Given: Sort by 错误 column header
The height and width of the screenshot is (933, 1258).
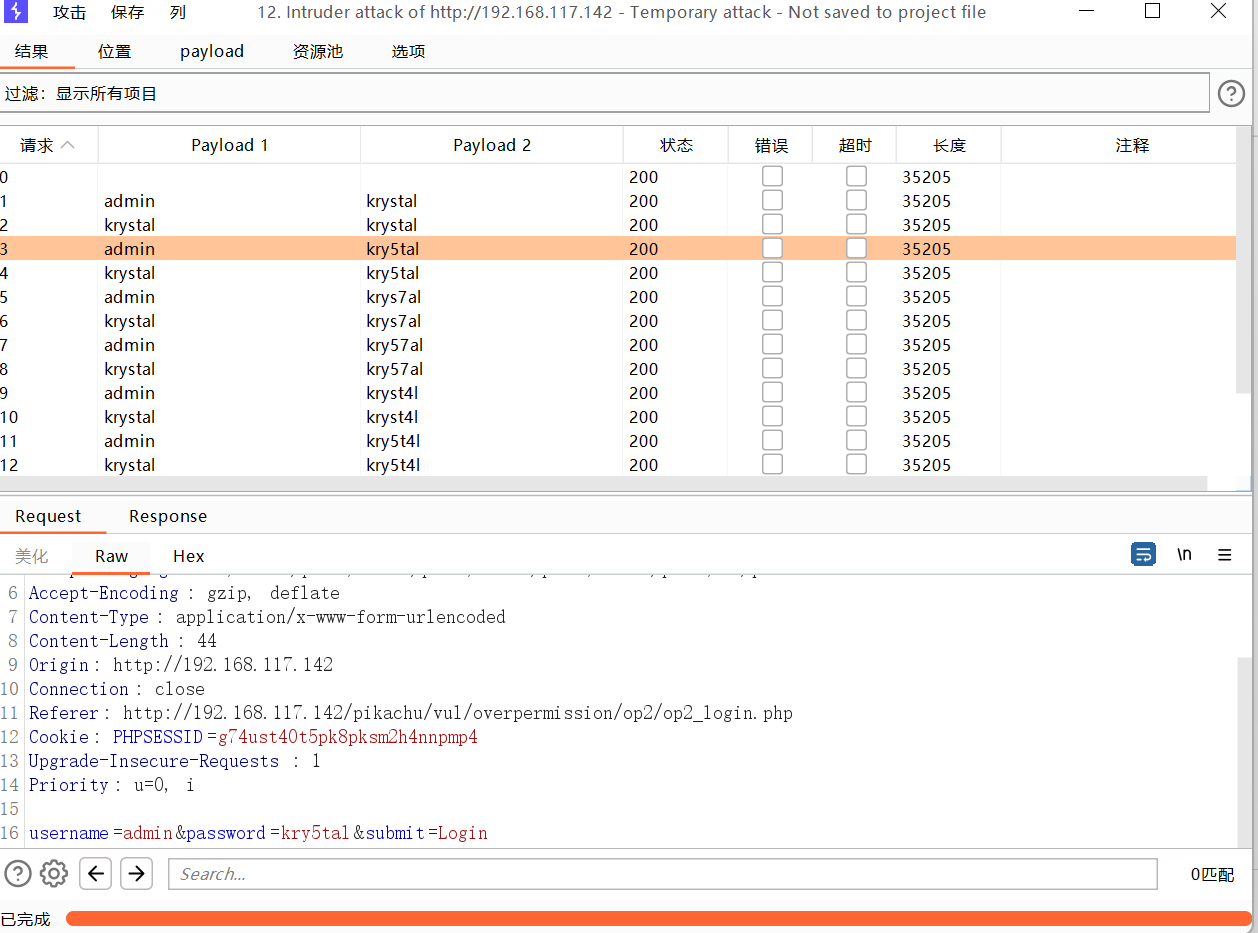Looking at the screenshot, I should coord(771,145).
